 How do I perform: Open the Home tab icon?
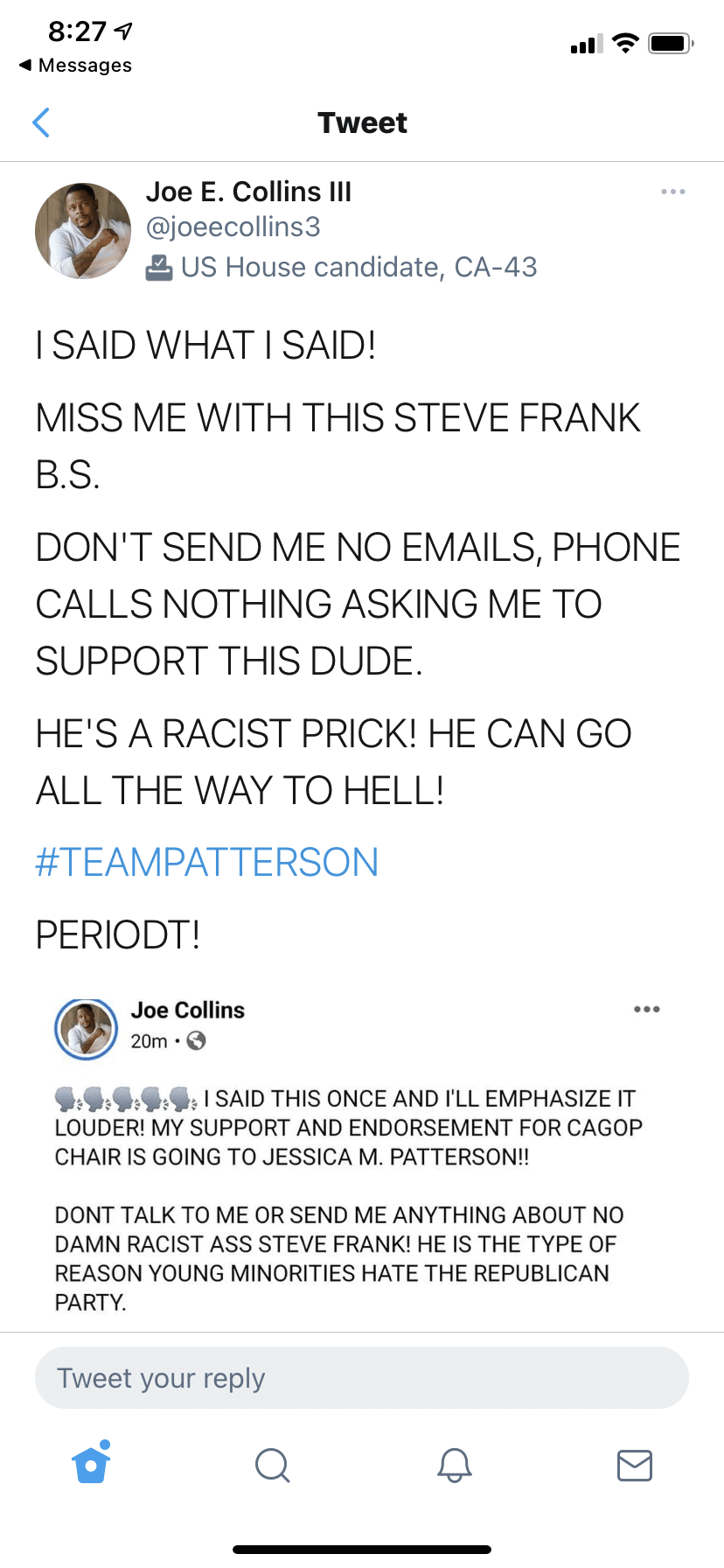click(x=92, y=1463)
